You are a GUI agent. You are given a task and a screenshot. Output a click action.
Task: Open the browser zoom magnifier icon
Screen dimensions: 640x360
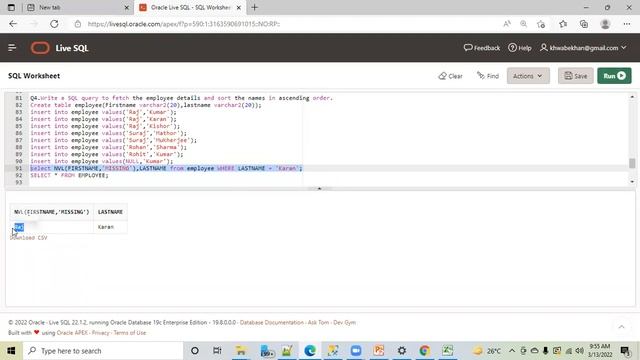click(x=523, y=24)
